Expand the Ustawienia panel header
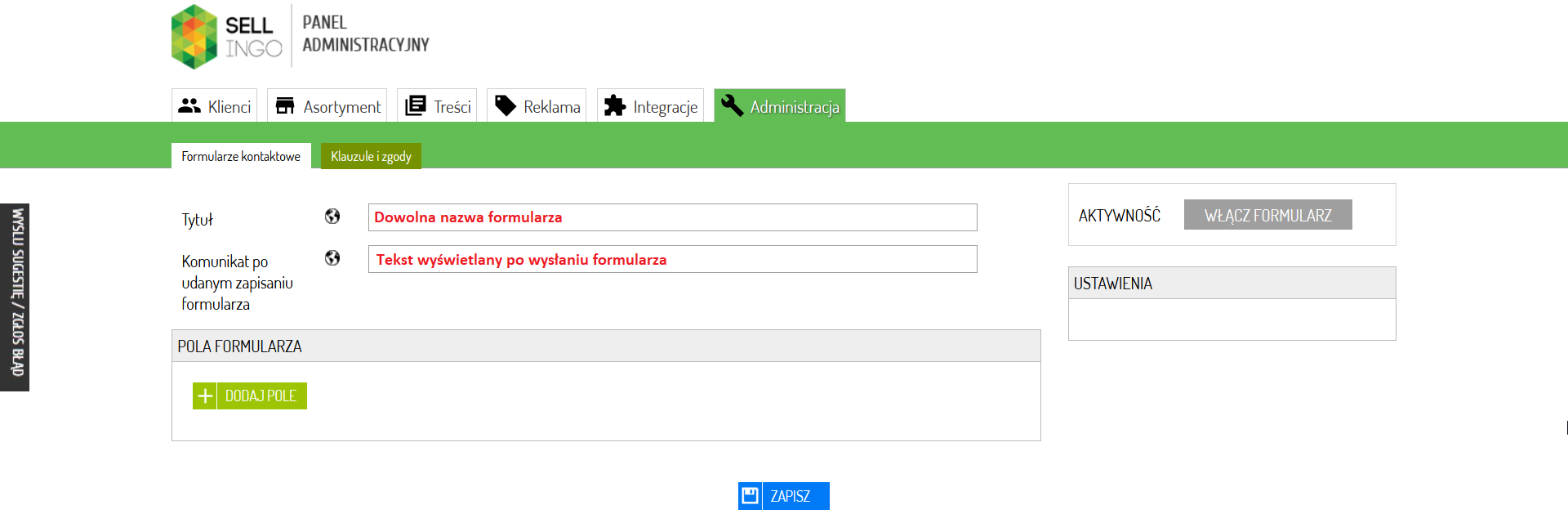1568x514 pixels. 1232,283
